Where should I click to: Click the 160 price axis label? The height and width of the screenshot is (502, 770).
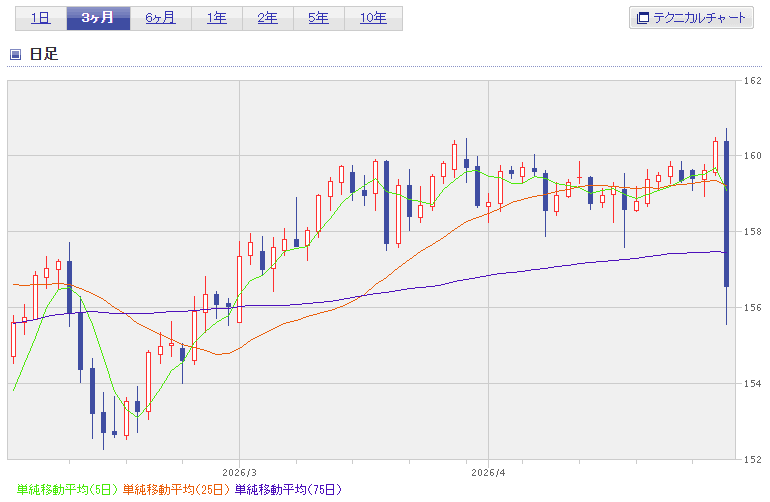coord(752,156)
